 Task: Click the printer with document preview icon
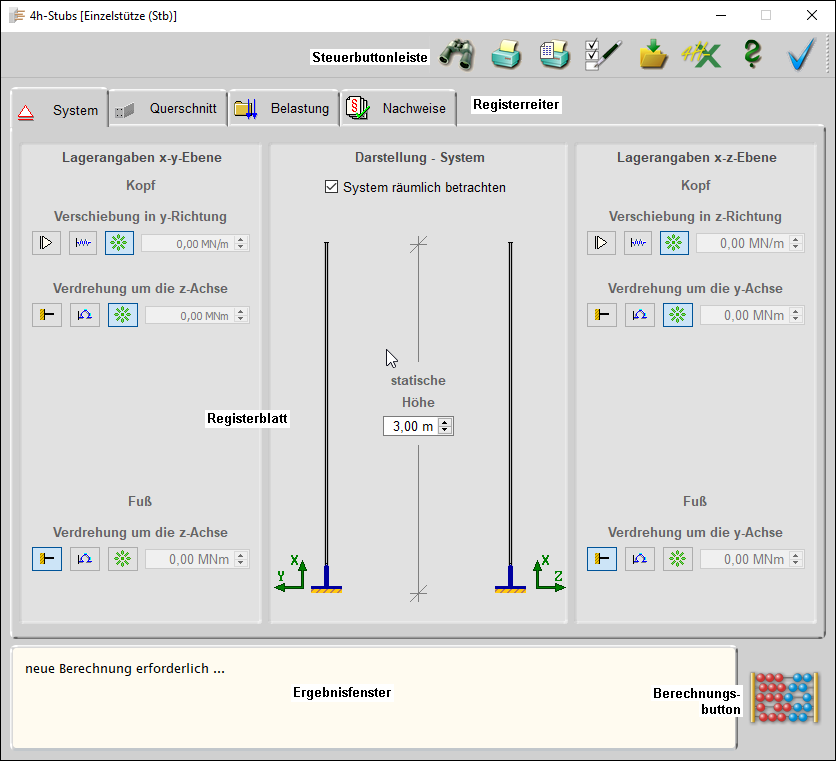pos(554,56)
